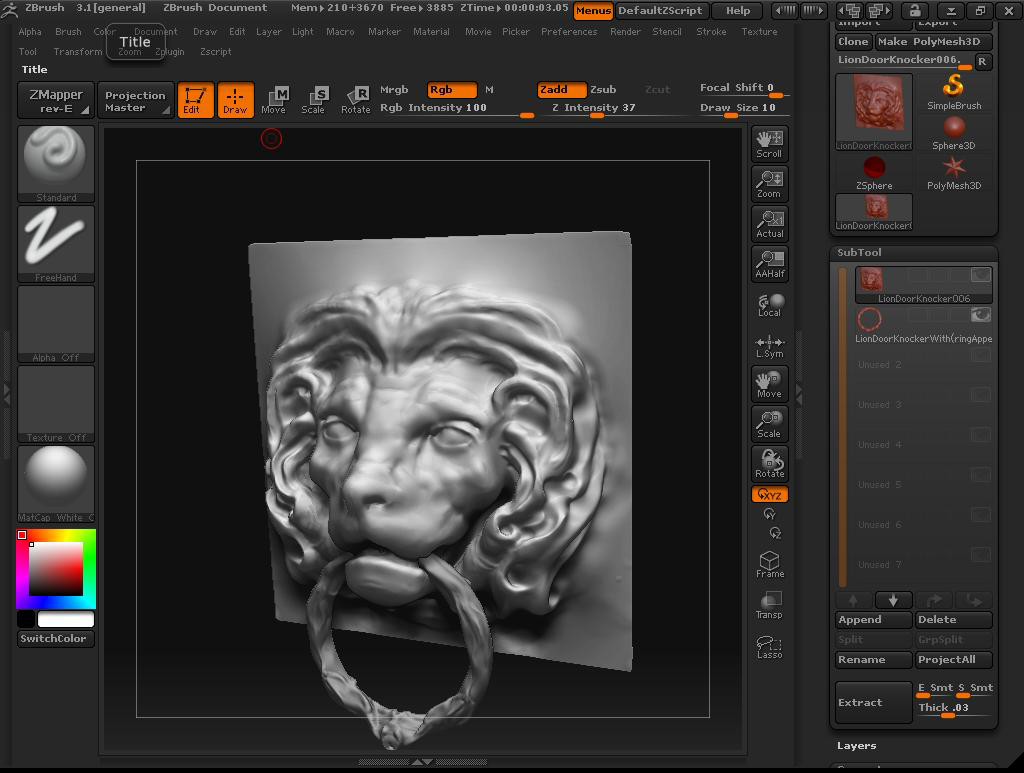The height and width of the screenshot is (773, 1024).
Task: Click the Delete subtool button
Action: [x=953, y=620]
